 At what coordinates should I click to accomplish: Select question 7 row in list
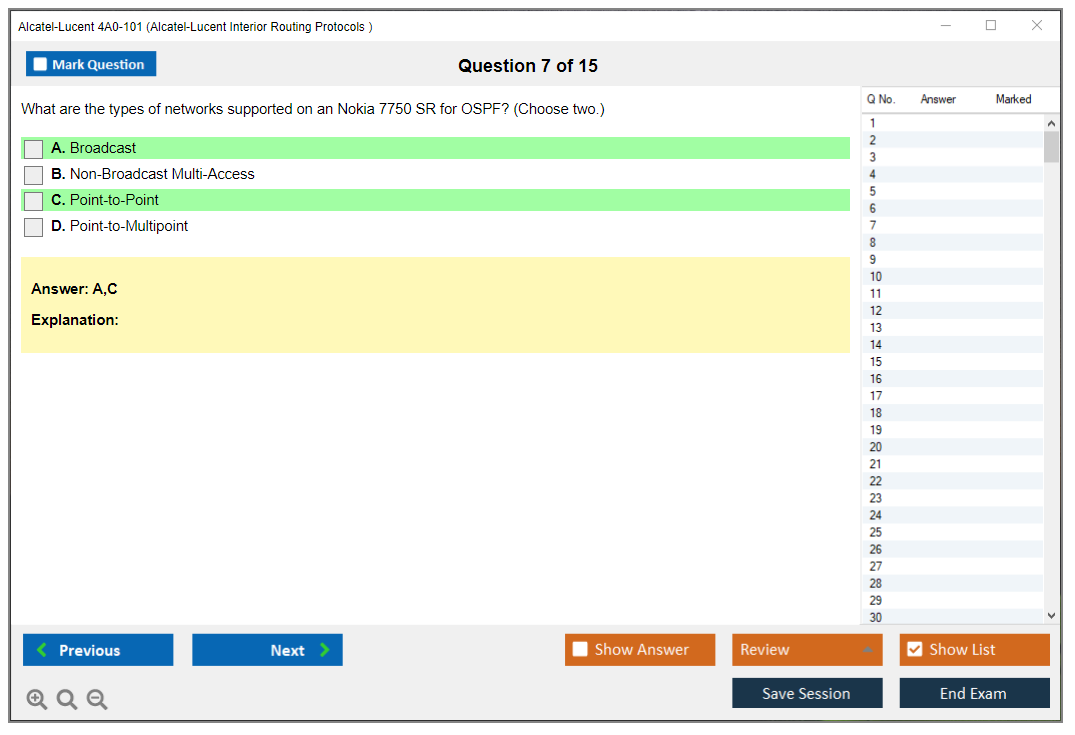pyautogui.click(x=873, y=226)
